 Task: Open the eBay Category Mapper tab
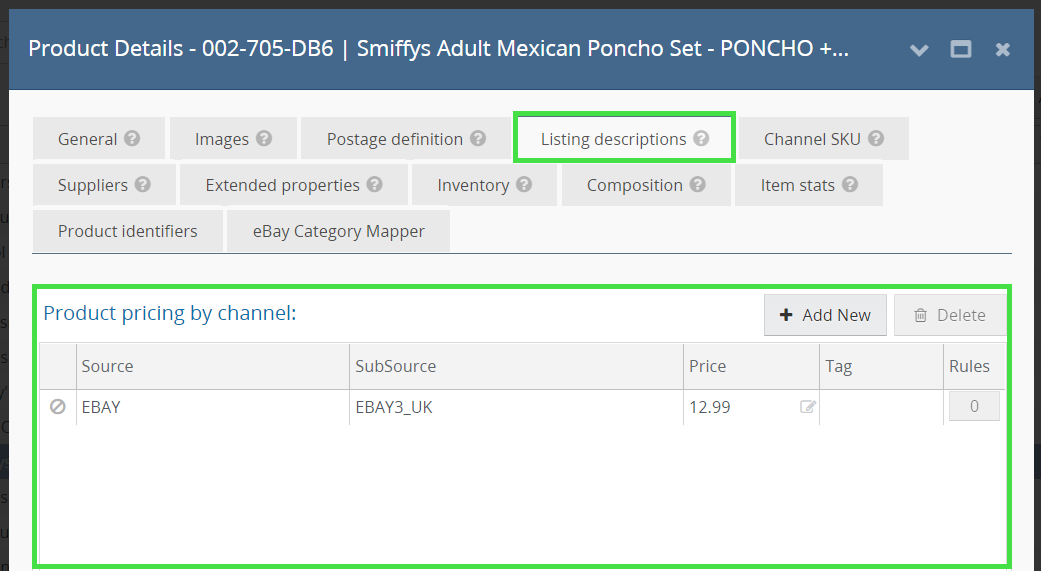coord(338,231)
